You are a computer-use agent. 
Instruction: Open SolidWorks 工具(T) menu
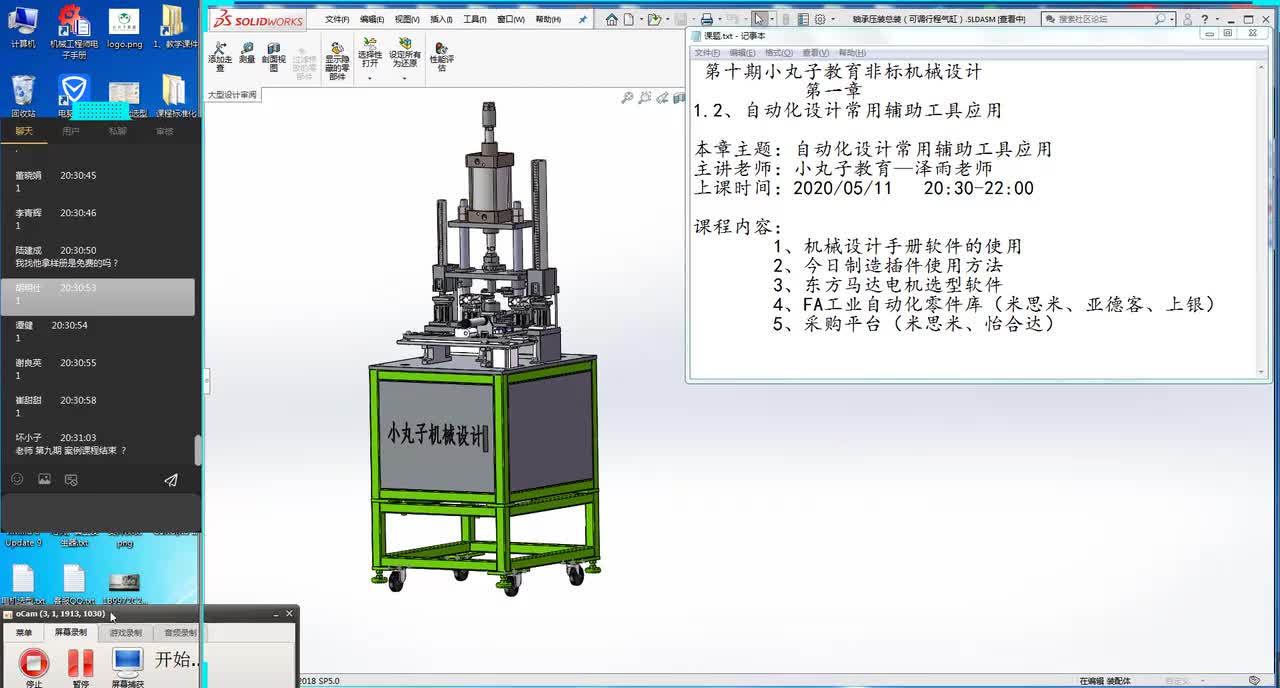(475, 19)
